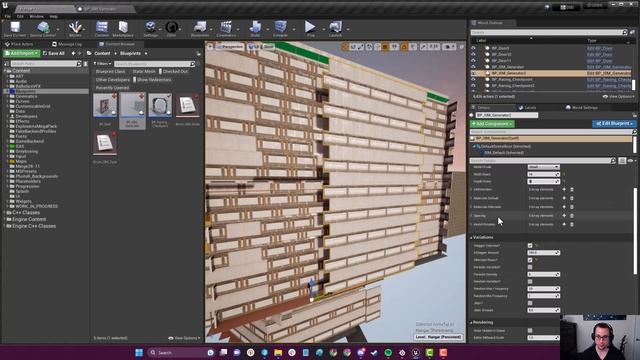
Task: Open the Edit Blueprint dropdown
Action: (x=614, y=124)
